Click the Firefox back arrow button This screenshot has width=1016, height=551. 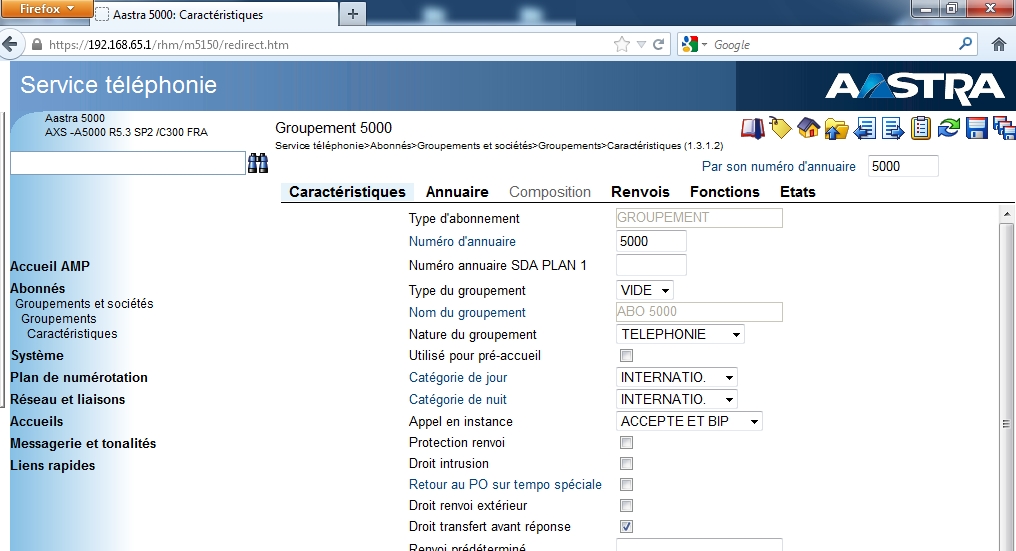tap(10, 45)
